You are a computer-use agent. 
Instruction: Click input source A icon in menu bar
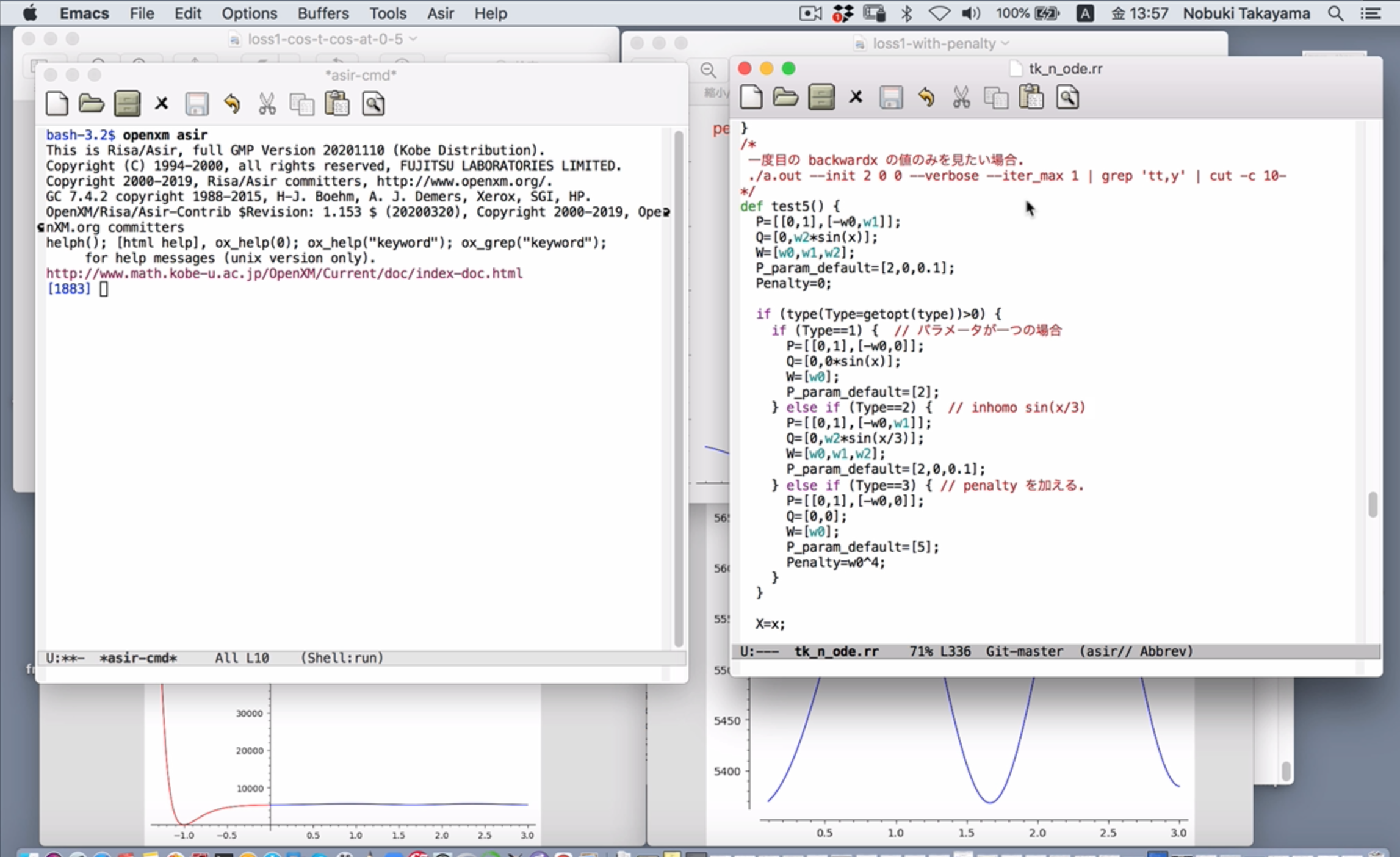[1084, 13]
